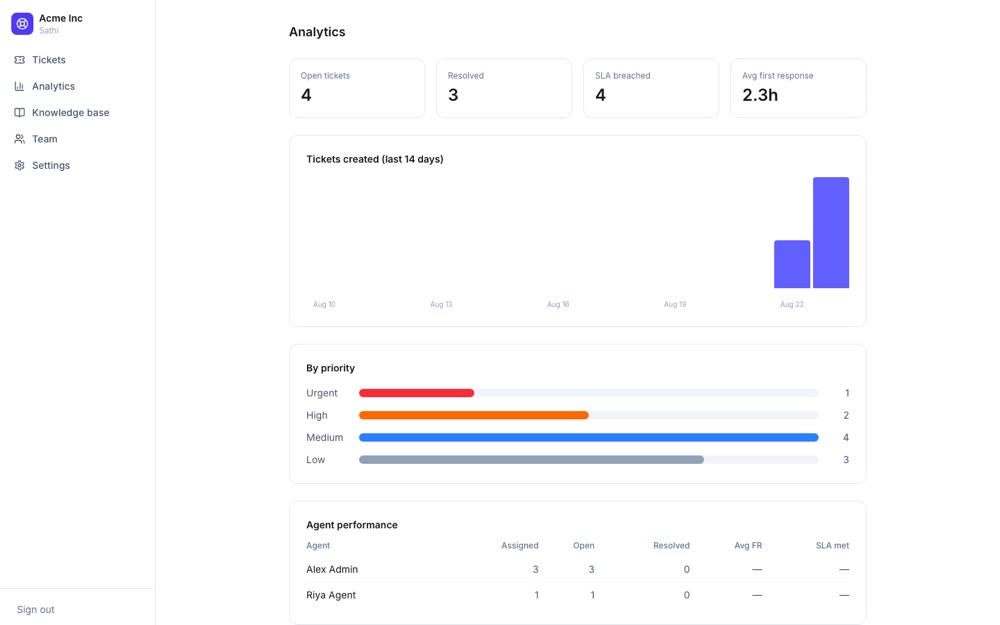Select the Open tickets stat card
The width and height of the screenshot is (1000, 625).
[x=357, y=88]
